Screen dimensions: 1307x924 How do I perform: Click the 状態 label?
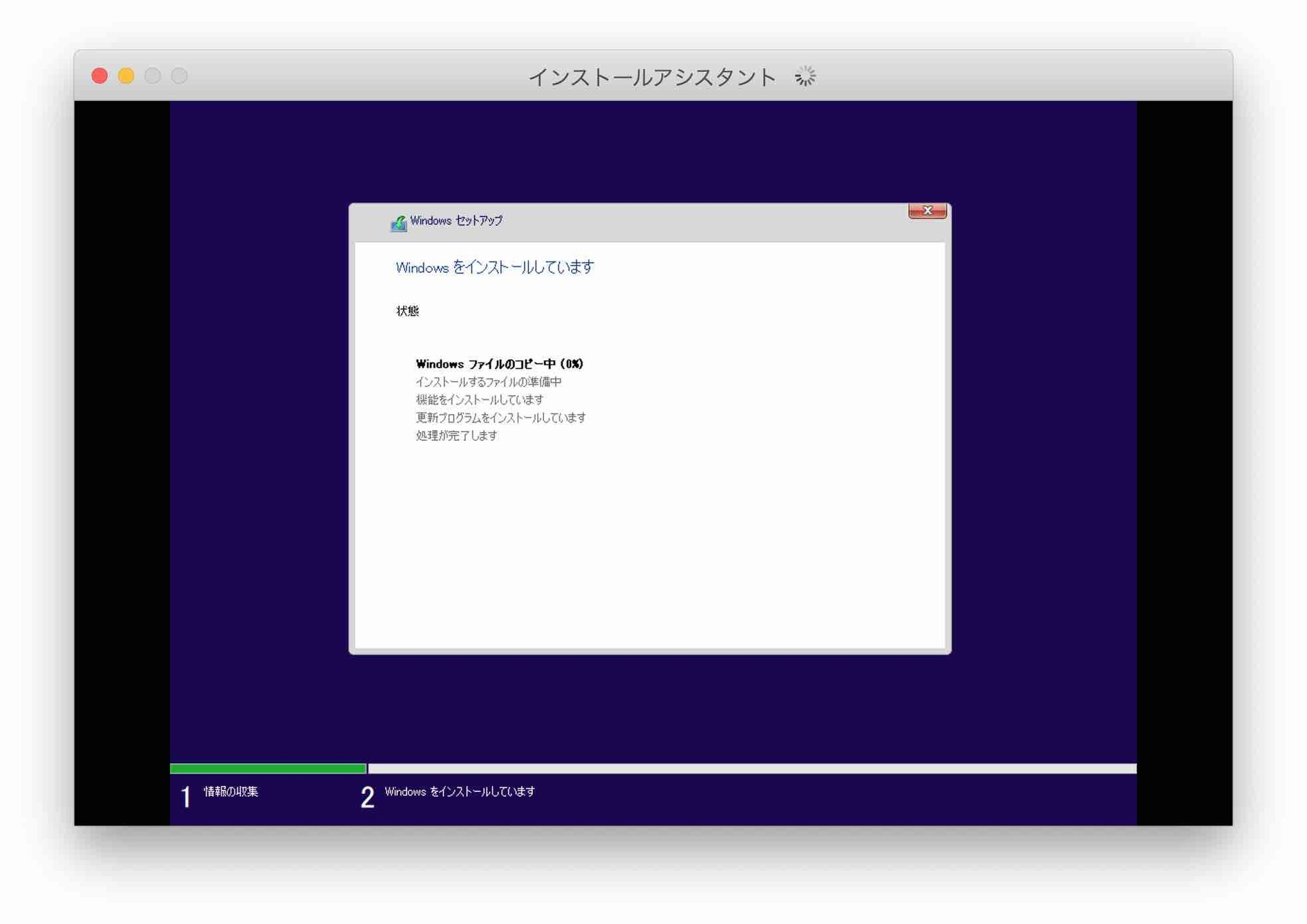click(x=408, y=311)
